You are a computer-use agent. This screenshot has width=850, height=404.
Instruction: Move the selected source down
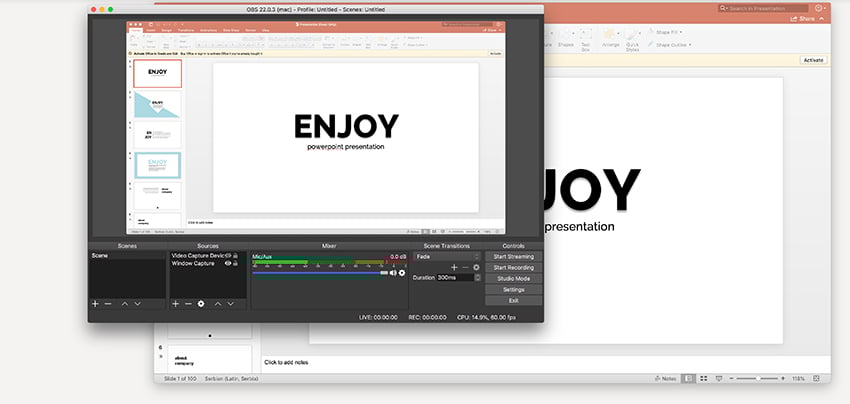point(230,303)
